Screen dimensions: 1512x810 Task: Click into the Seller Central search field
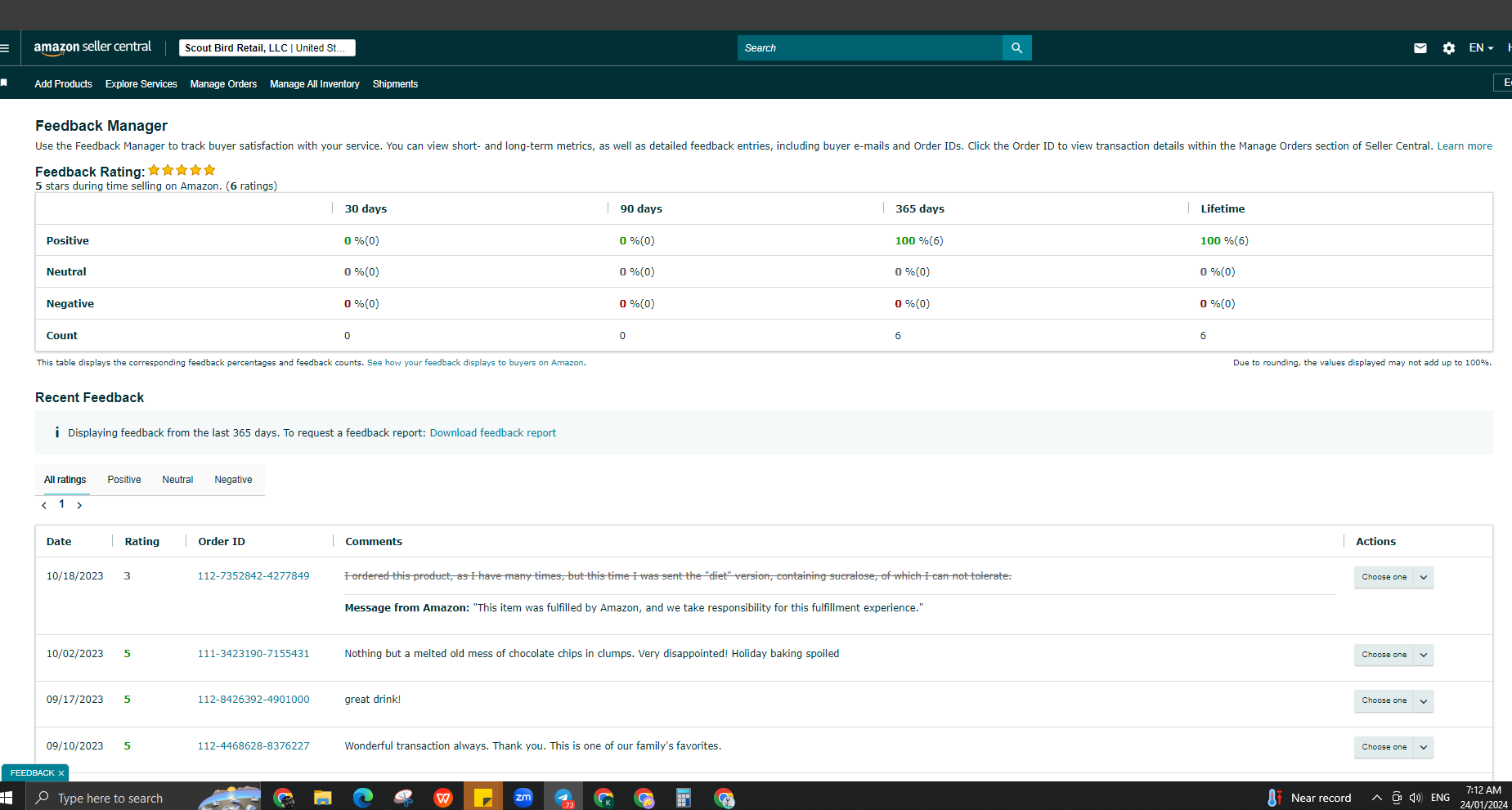click(x=869, y=48)
